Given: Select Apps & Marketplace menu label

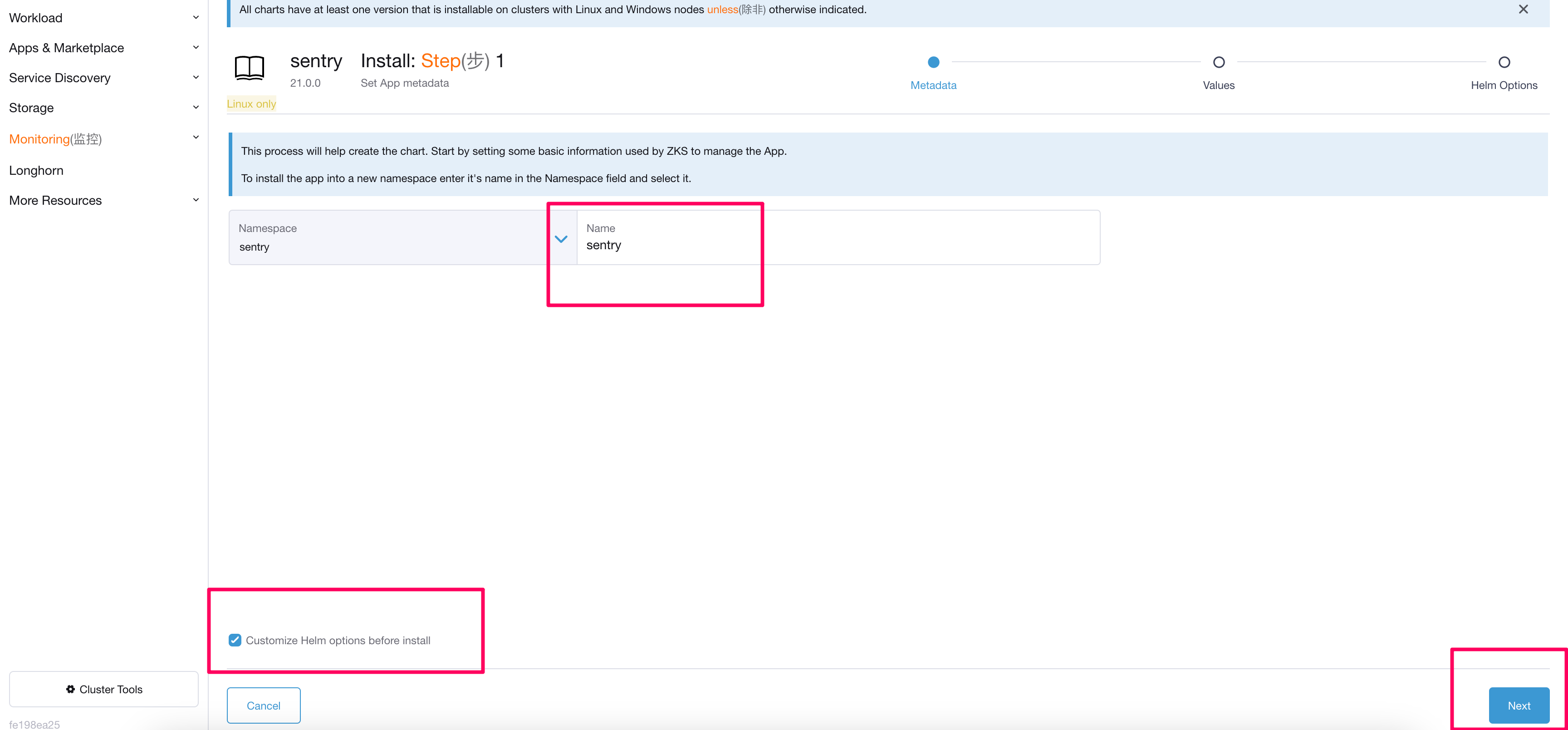Looking at the screenshot, I should (x=66, y=48).
